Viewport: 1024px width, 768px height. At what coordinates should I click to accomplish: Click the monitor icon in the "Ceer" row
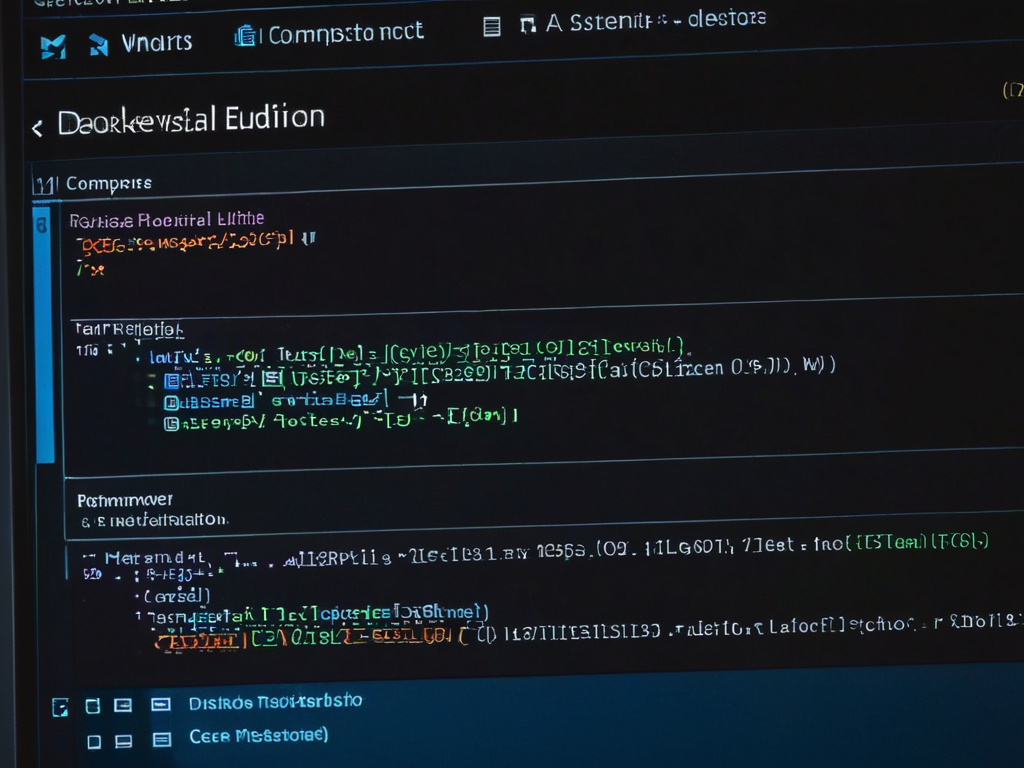tap(123, 741)
